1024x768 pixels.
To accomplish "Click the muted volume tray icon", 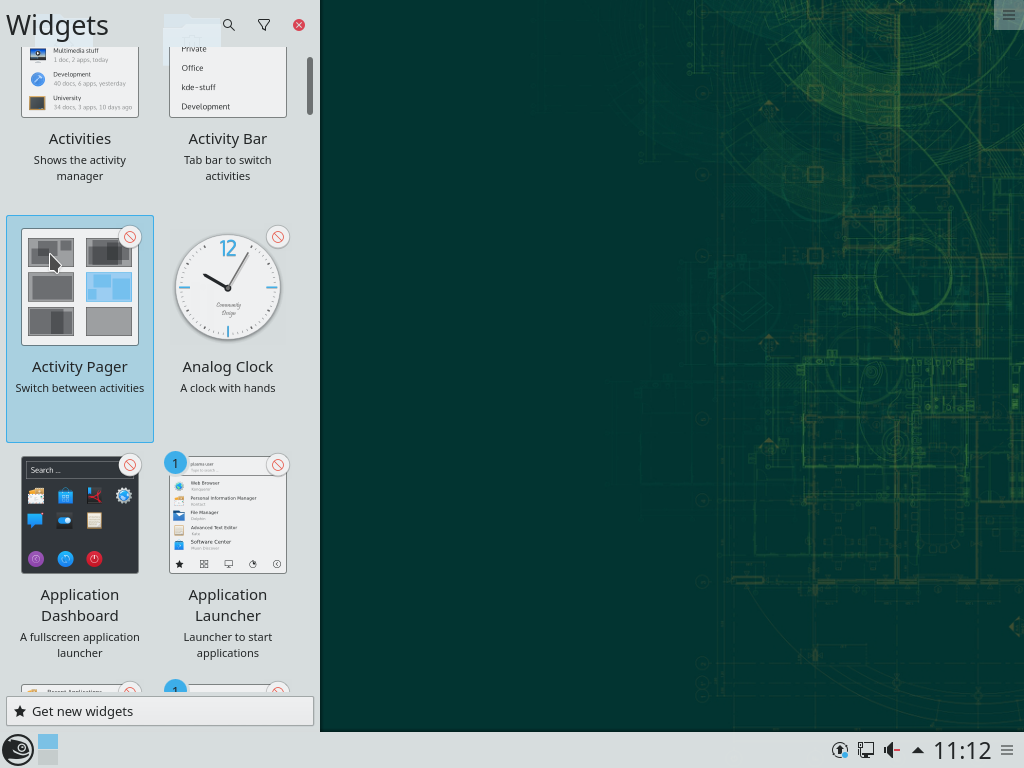I will click(892, 750).
